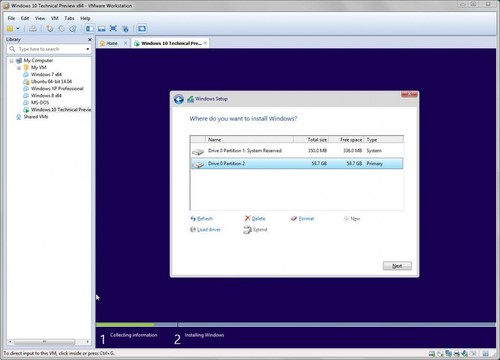Click the message log status icon
The height and width of the screenshot is (360, 500).
(x=486, y=353)
